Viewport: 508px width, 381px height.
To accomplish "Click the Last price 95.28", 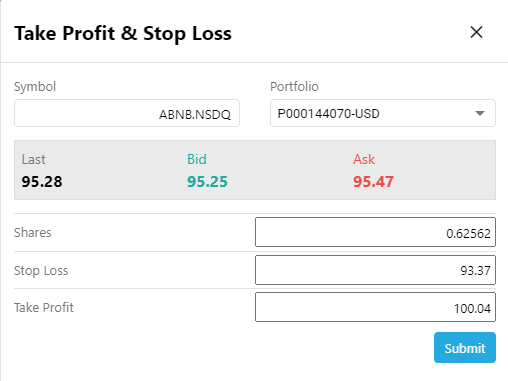I will [x=42, y=182].
